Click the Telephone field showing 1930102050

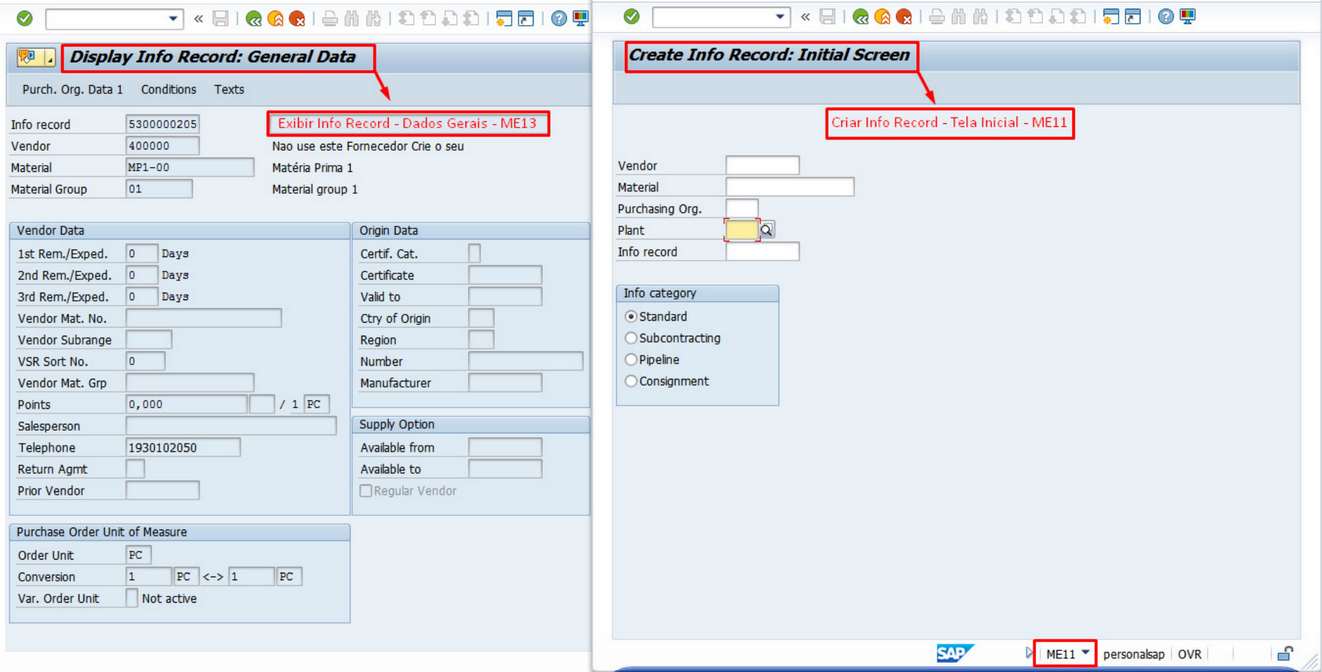pyautogui.click(x=183, y=448)
